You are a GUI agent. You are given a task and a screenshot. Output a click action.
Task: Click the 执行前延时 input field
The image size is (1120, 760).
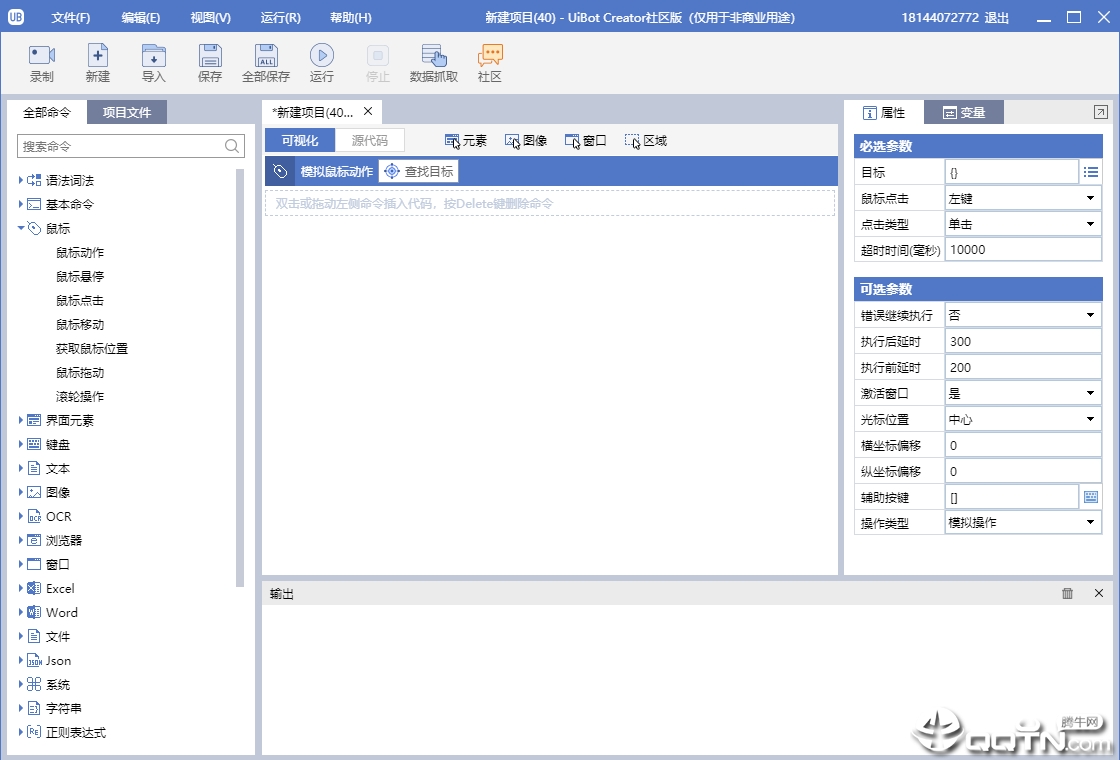pos(1023,367)
